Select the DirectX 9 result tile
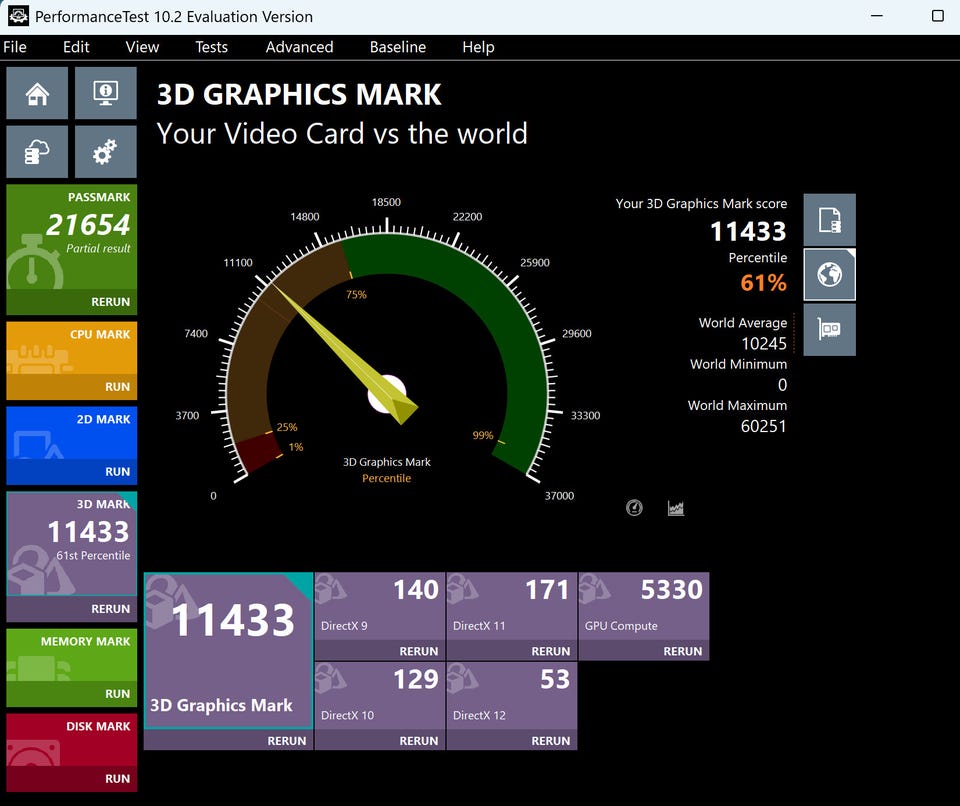960x806 pixels. coord(380,607)
